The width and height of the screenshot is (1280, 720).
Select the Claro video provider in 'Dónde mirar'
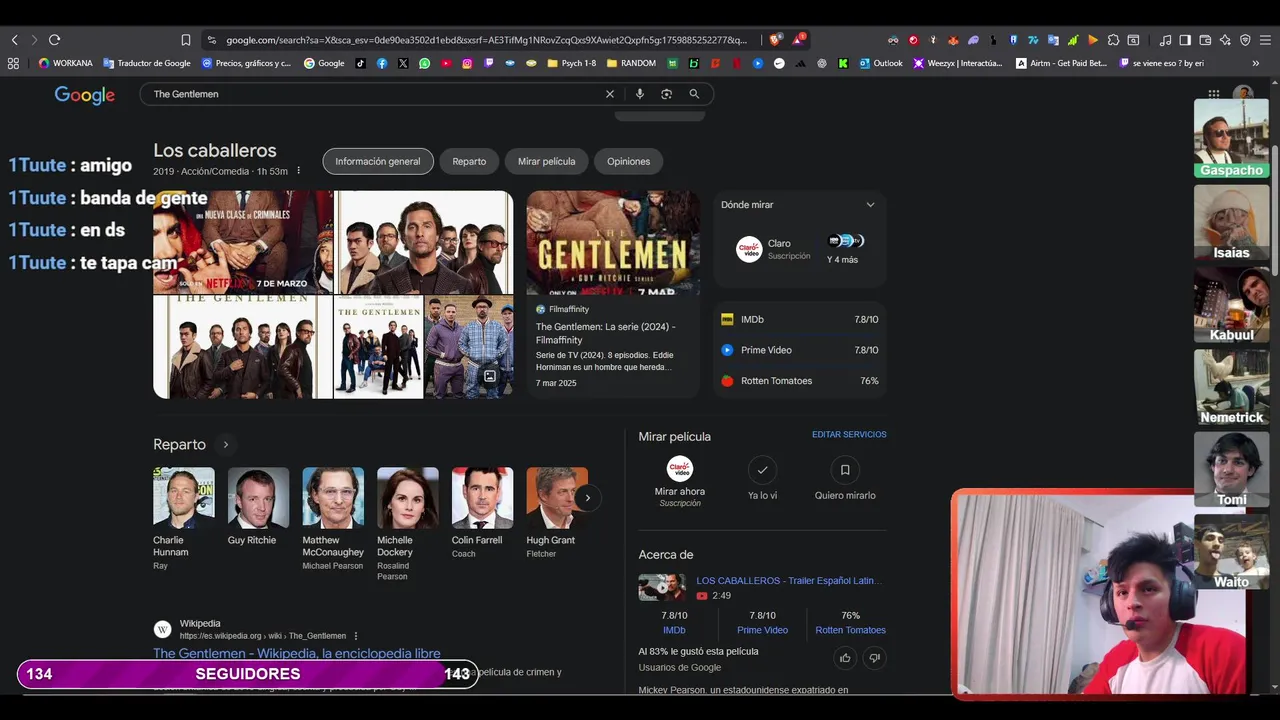tap(774, 249)
